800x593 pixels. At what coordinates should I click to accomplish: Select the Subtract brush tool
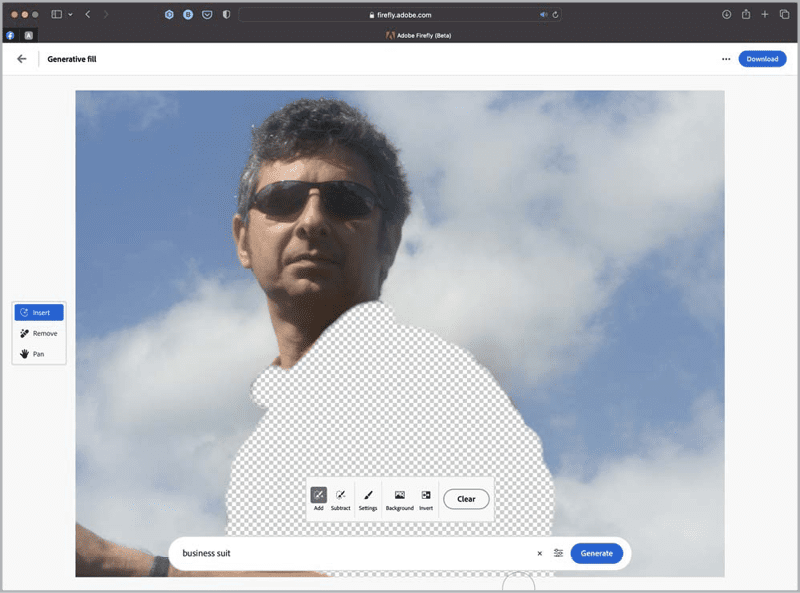[x=341, y=495]
